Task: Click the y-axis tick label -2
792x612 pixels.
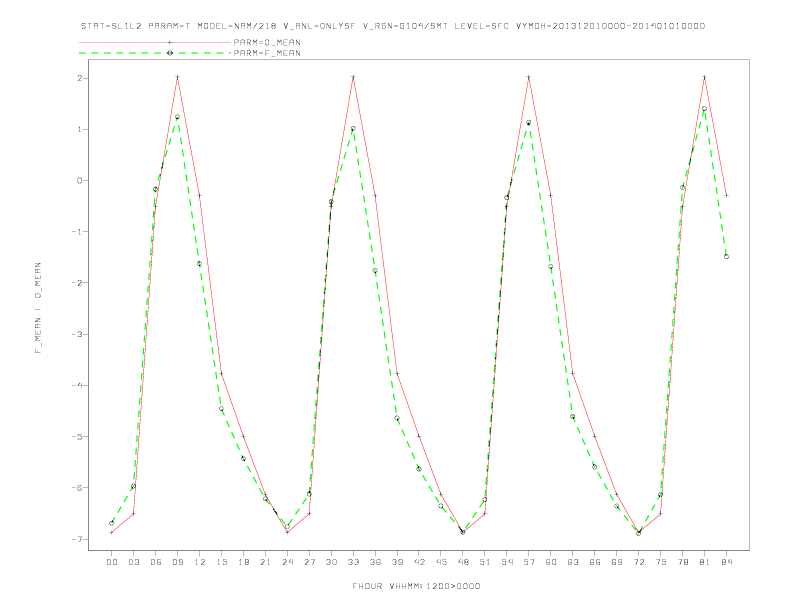Action: tap(78, 283)
